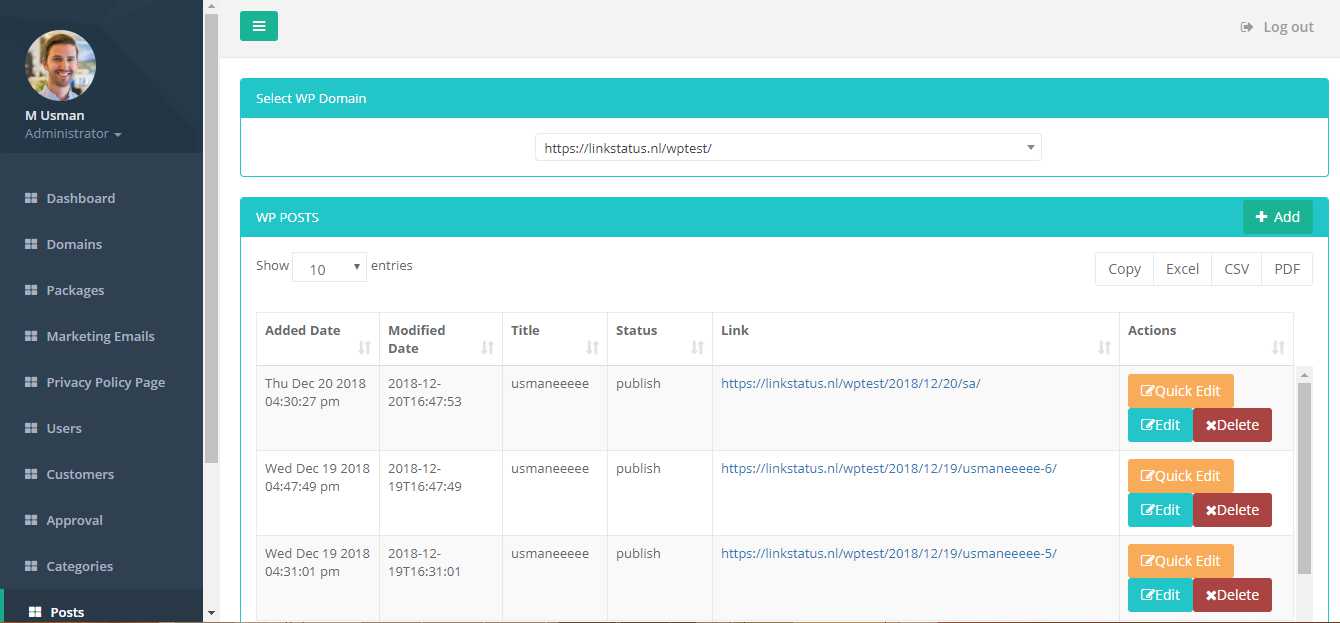
Task: Delete the /2018/12/20/sa/ post
Action: [1232, 425]
